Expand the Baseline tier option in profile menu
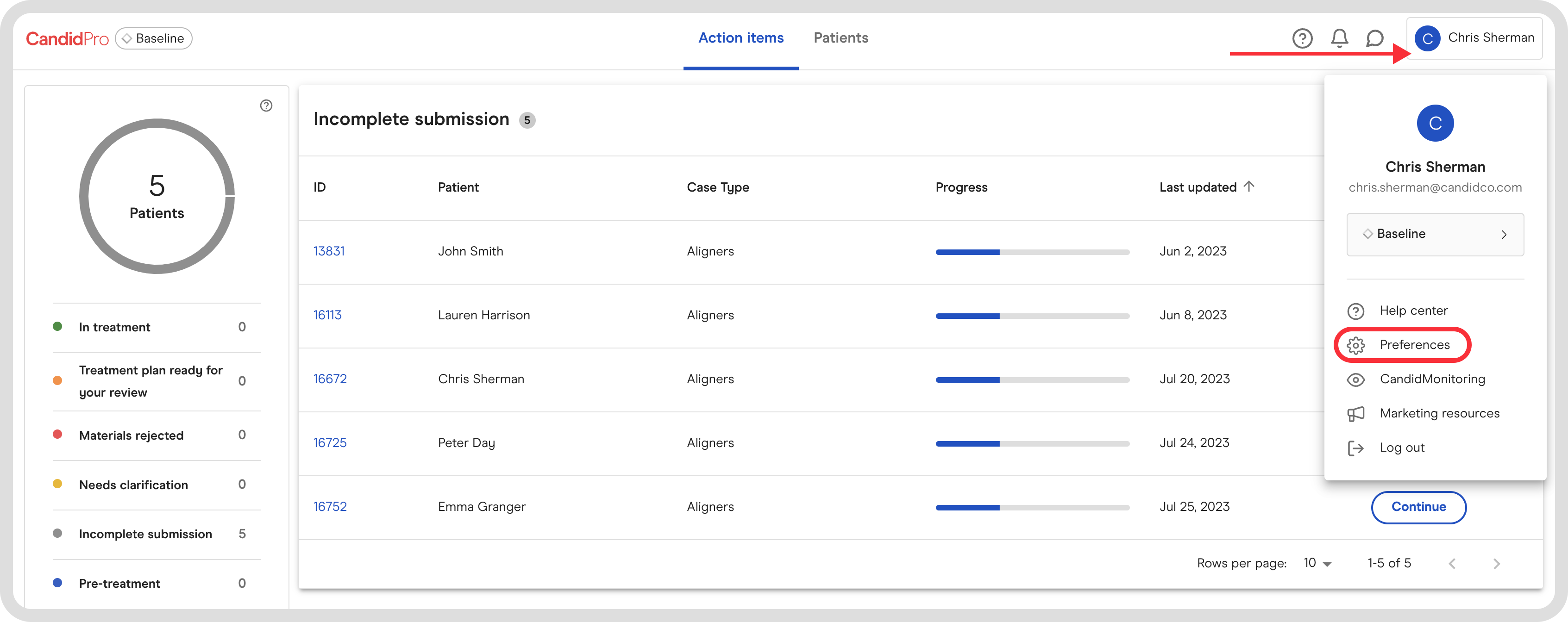Image resolution: width=1568 pixels, height=622 pixels. [1435, 234]
